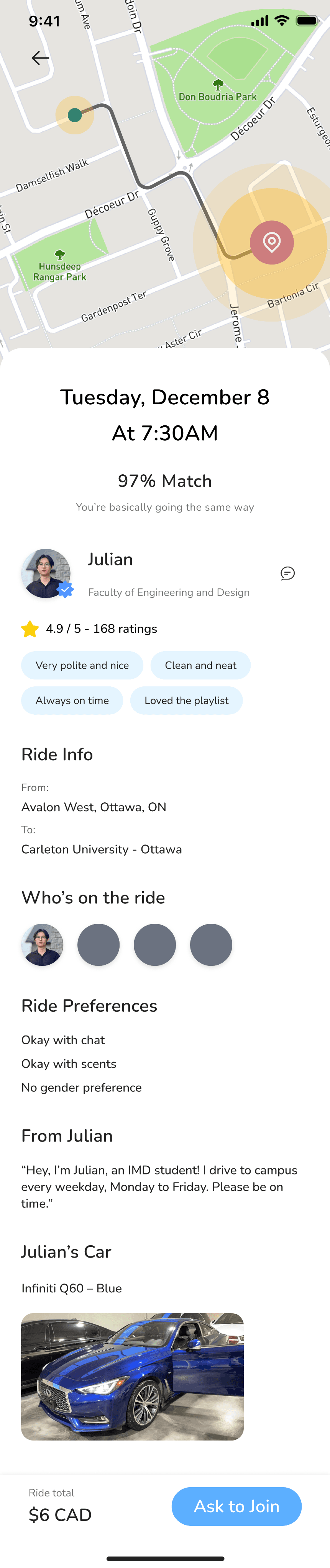Click the Carleton University destination text
The image size is (330, 1568).
[x=102, y=849]
